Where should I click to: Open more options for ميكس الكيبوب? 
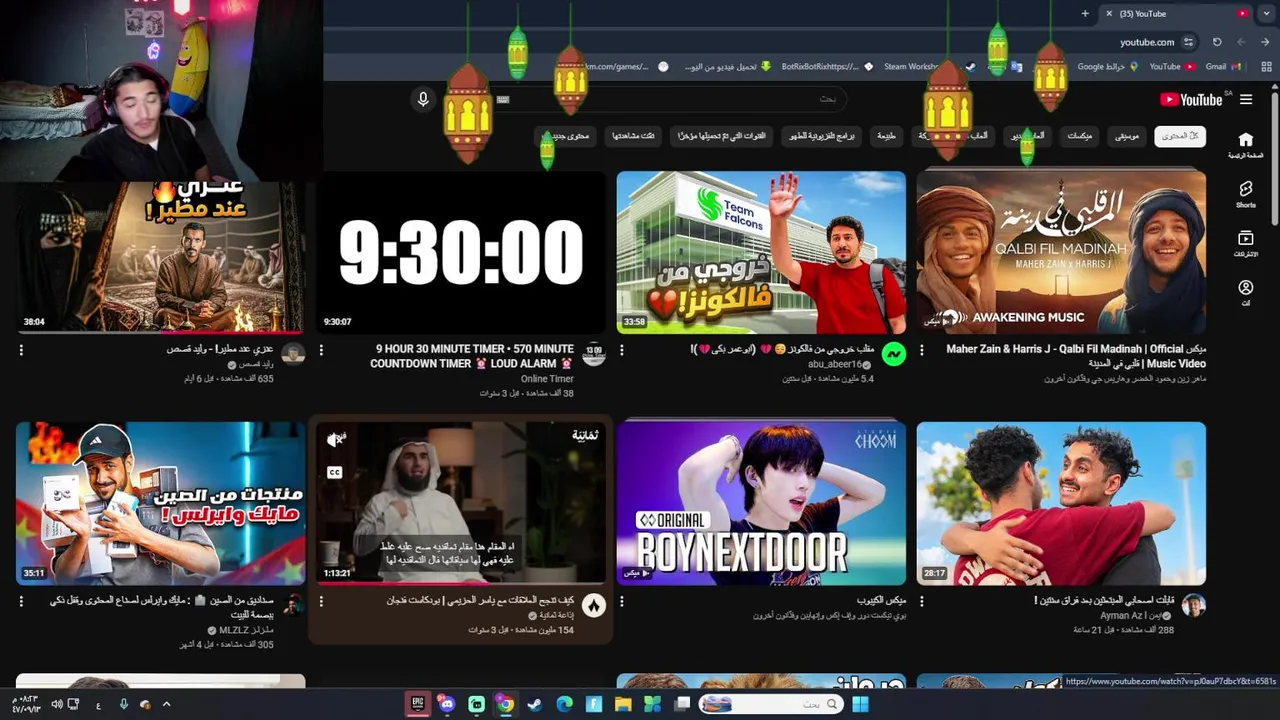pos(622,601)
